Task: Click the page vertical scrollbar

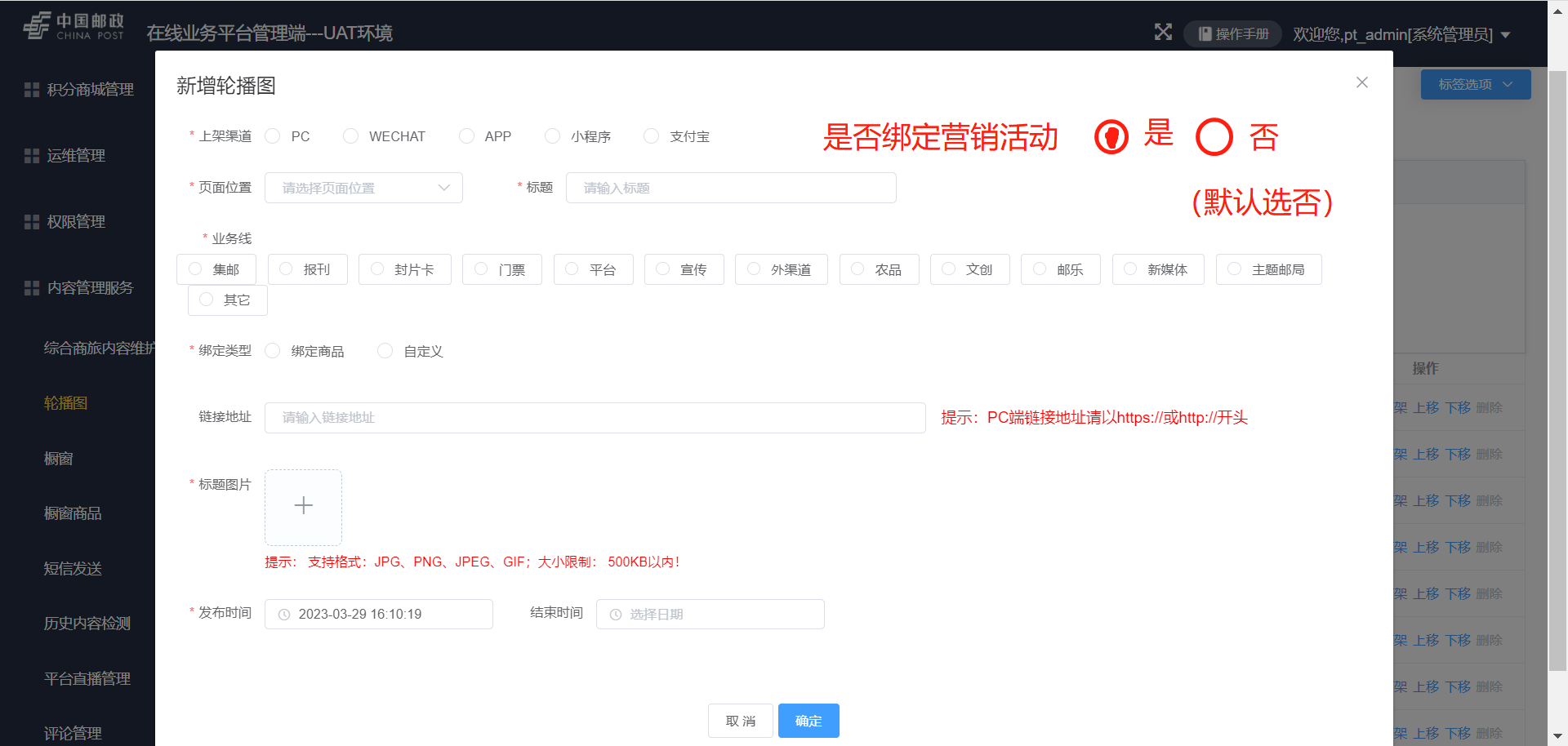Action: 1557,371
